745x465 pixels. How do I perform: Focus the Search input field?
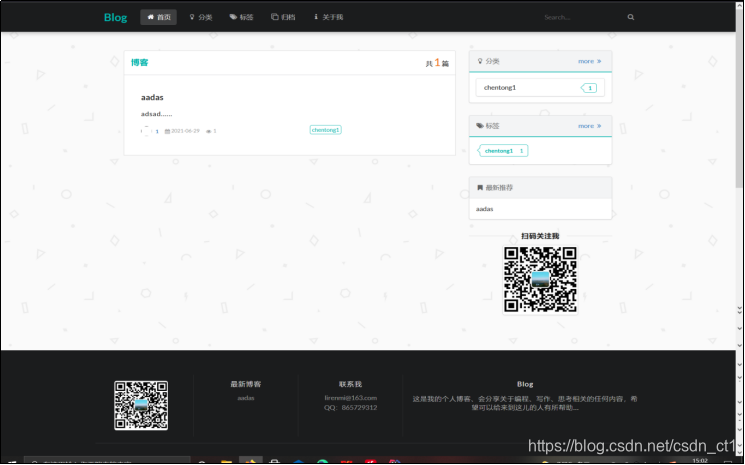click(x=583, y=17)
